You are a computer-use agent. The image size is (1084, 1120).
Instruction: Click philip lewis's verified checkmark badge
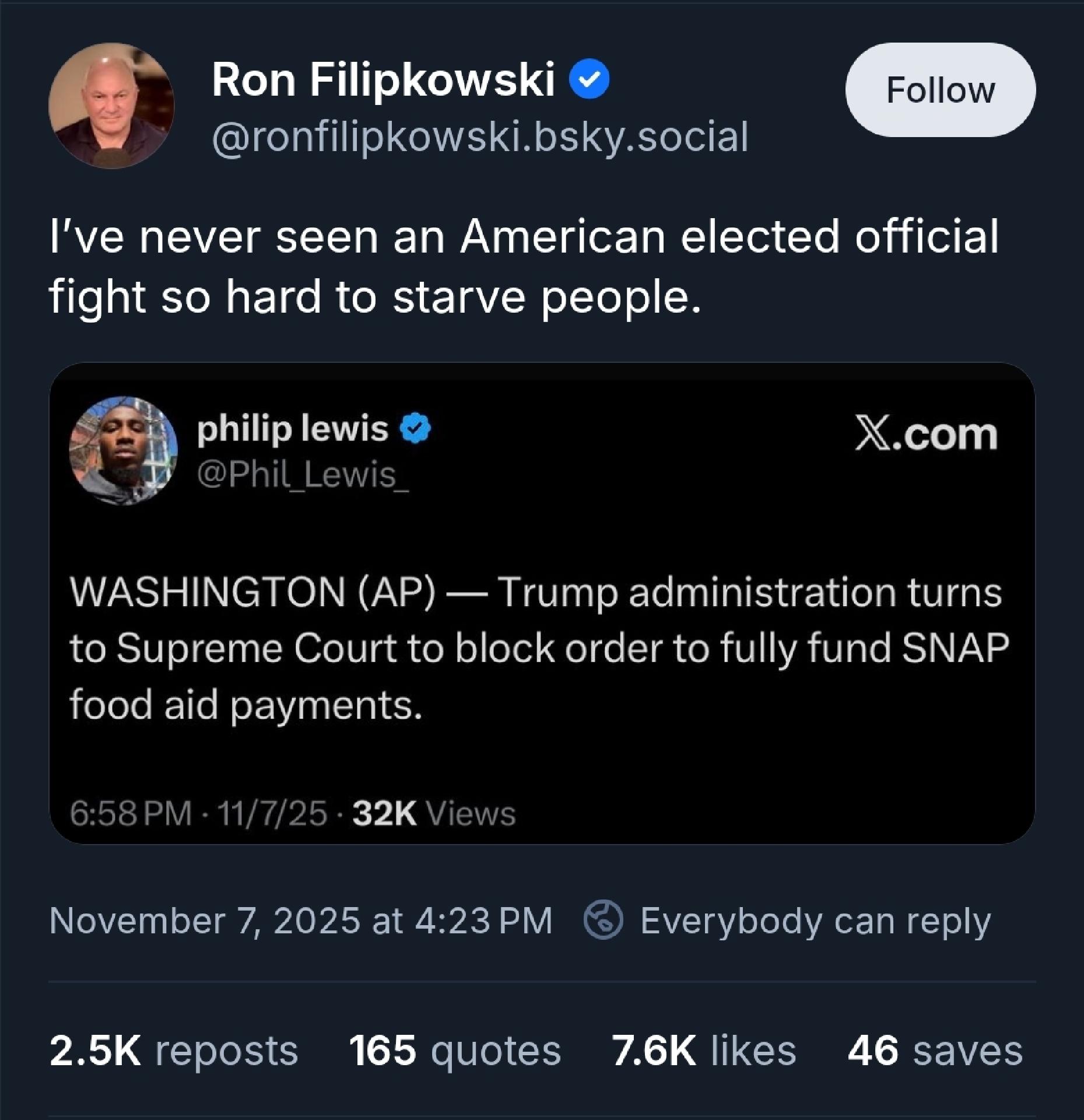point(415,430)
